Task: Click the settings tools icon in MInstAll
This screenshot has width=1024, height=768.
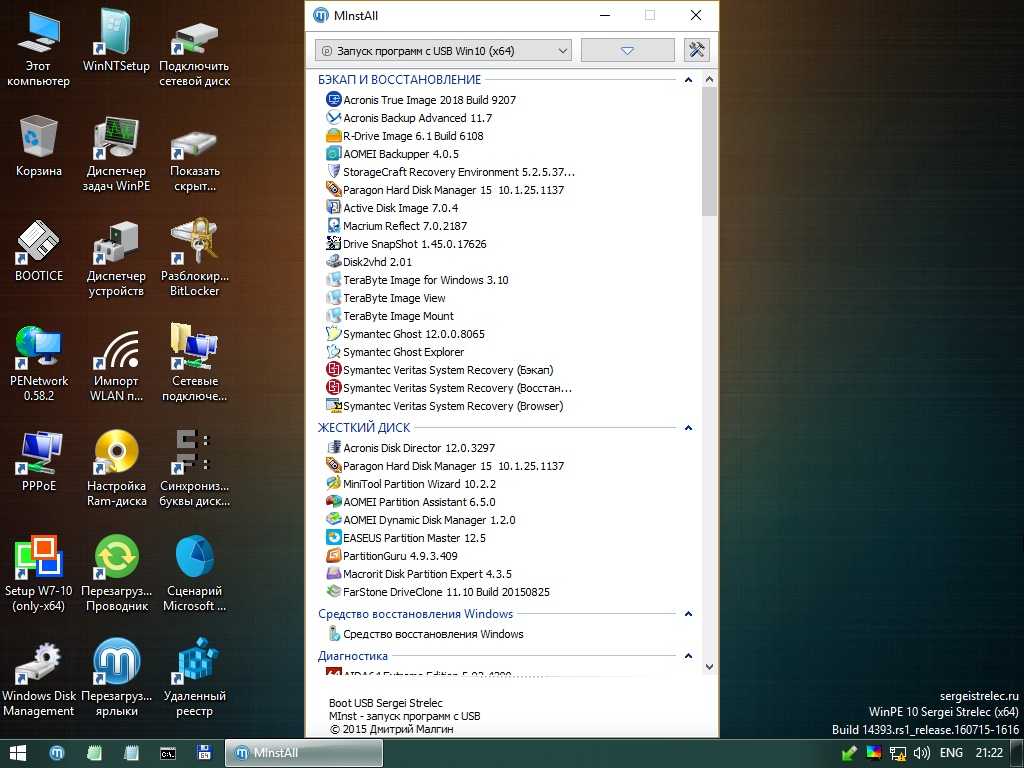Action: coord(696,50)
